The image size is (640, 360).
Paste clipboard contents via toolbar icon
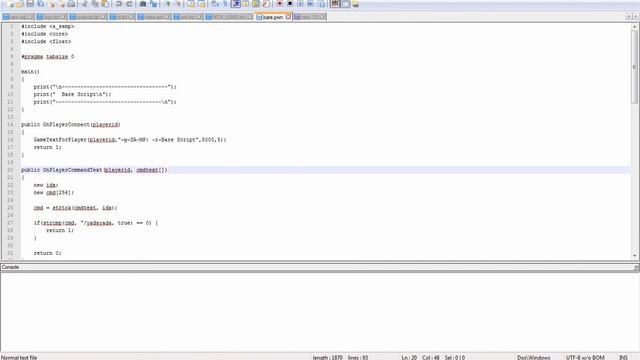[105, 4]
